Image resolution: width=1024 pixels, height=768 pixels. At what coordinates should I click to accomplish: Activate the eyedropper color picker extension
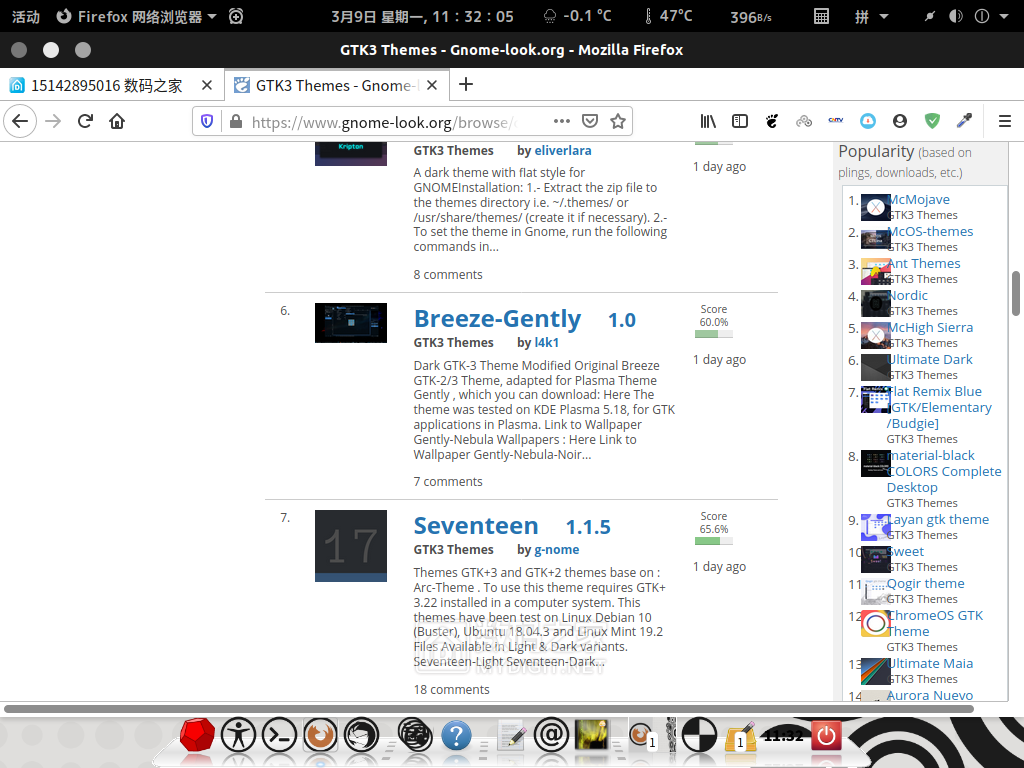[x=964, y=121]
